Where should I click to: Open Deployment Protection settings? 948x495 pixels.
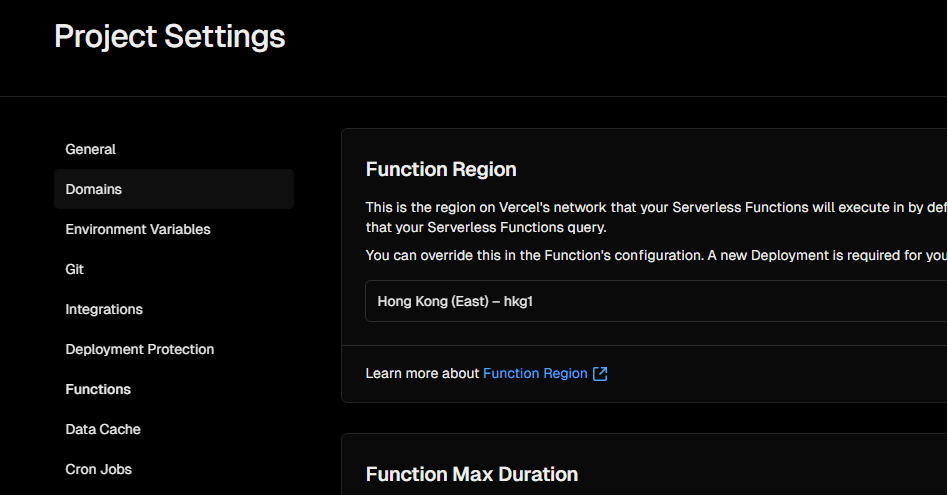pyautogui.click(x=140, y=350)
